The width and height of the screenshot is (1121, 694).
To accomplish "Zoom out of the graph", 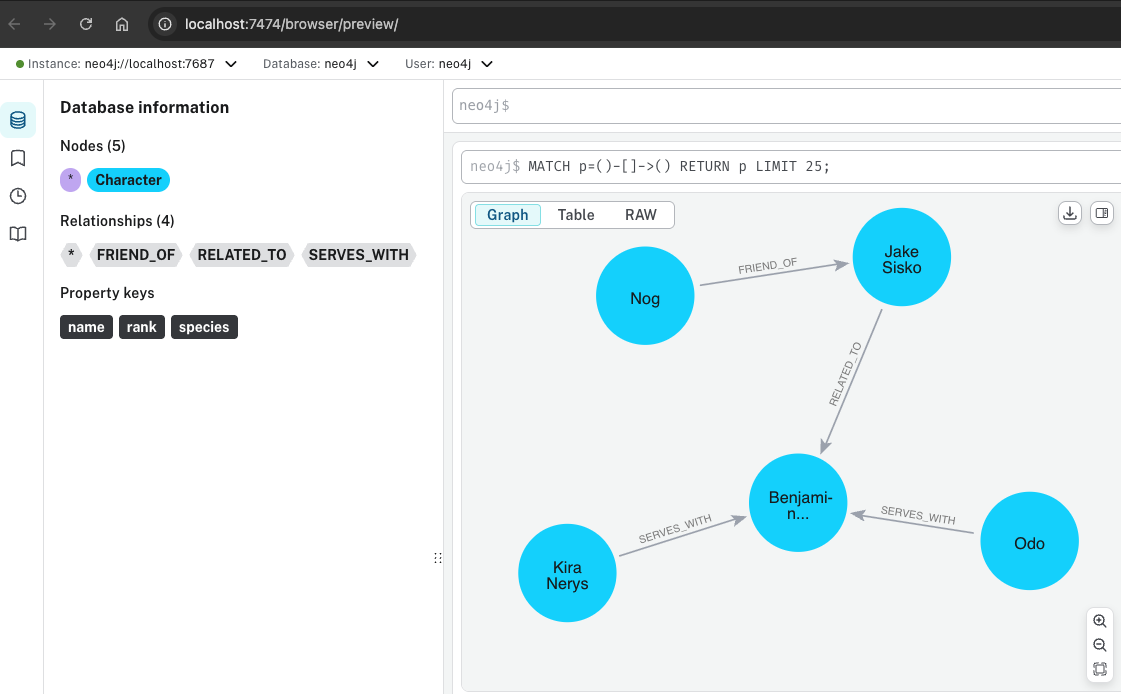I will [1100, 645].
